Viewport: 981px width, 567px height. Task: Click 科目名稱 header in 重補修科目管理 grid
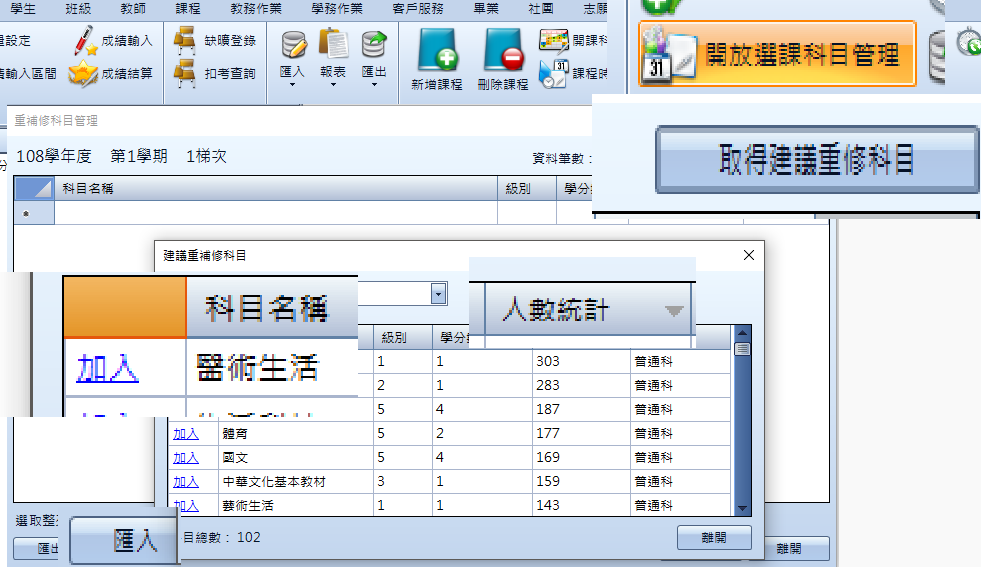click(276, 188)
